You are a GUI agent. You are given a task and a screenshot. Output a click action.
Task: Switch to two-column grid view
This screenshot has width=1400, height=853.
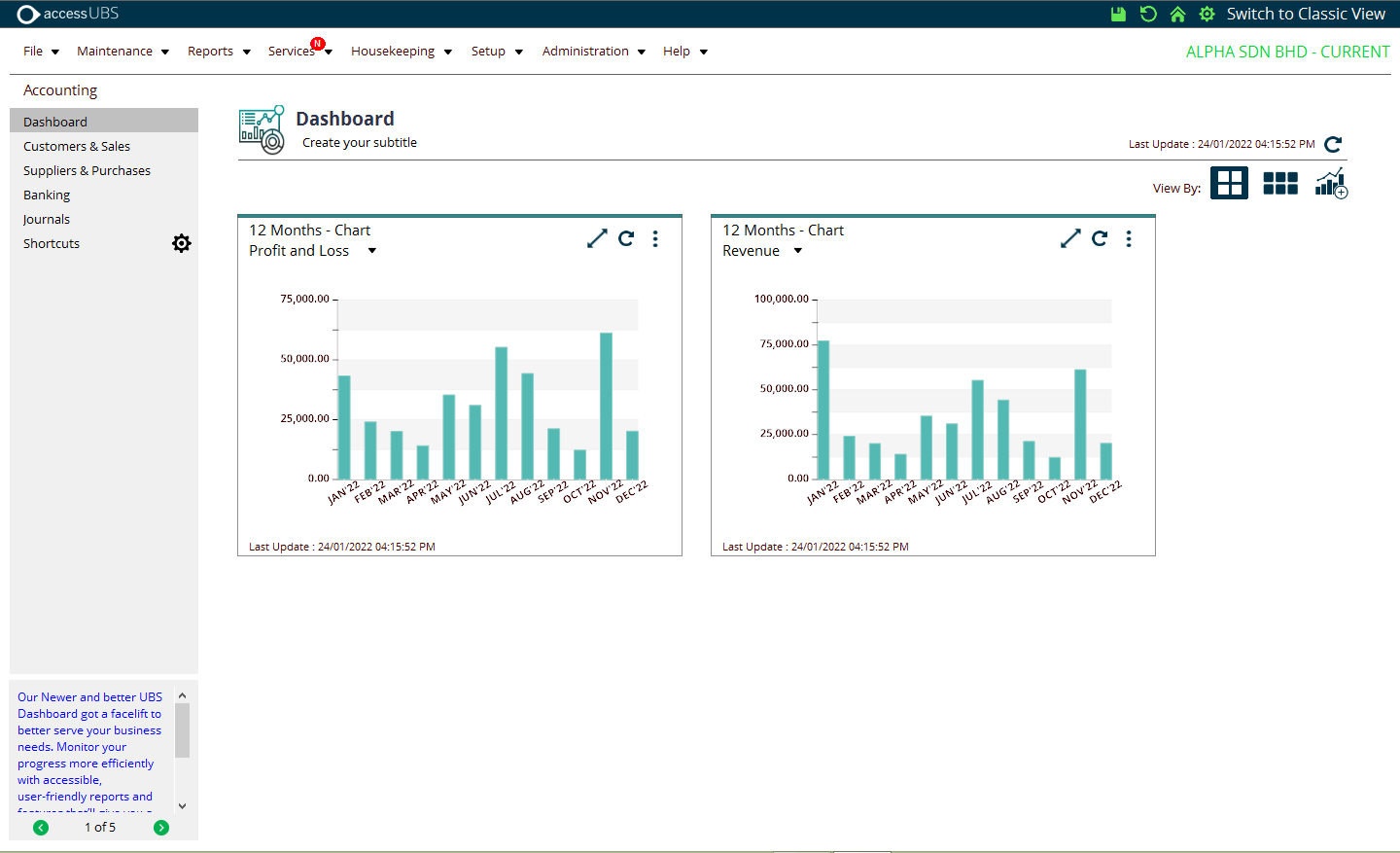(x=1229, y=183)
